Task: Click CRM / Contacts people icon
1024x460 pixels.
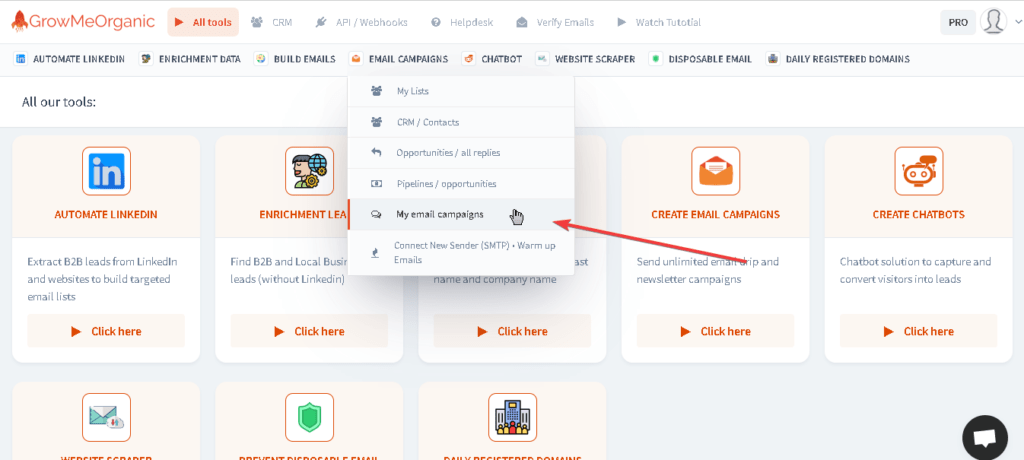Action: [376, 122]
